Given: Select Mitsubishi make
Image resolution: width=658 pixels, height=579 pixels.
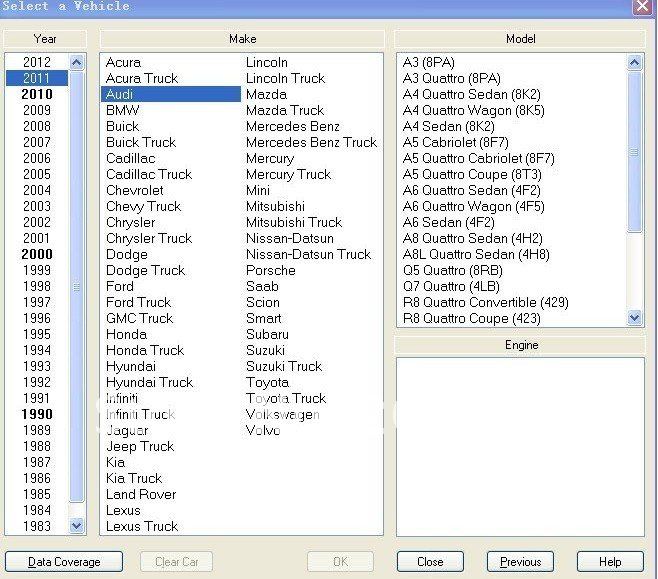Looking at the screenshot, I should pos(275,206).
